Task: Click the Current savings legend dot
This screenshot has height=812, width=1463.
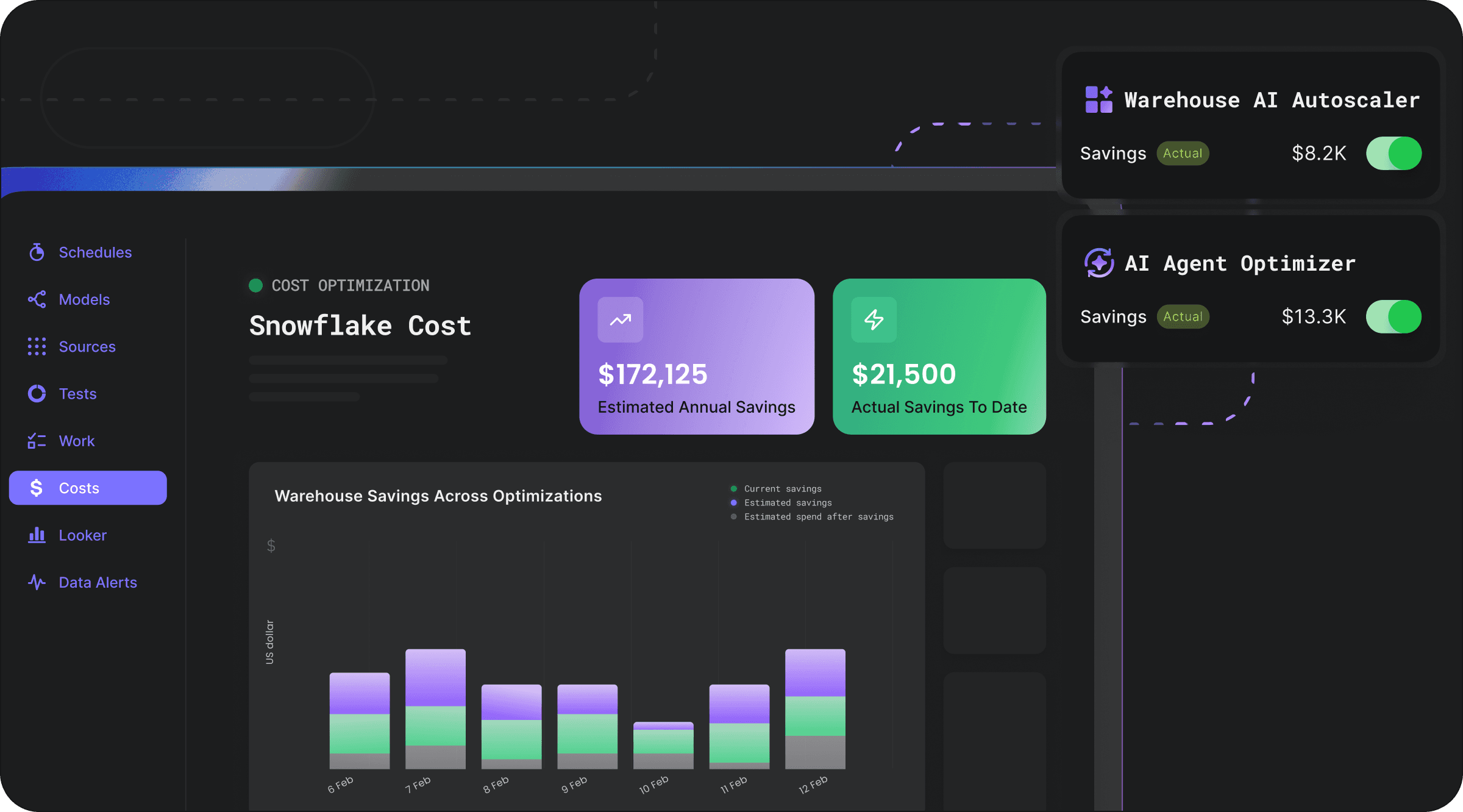Action: (734, 489)
